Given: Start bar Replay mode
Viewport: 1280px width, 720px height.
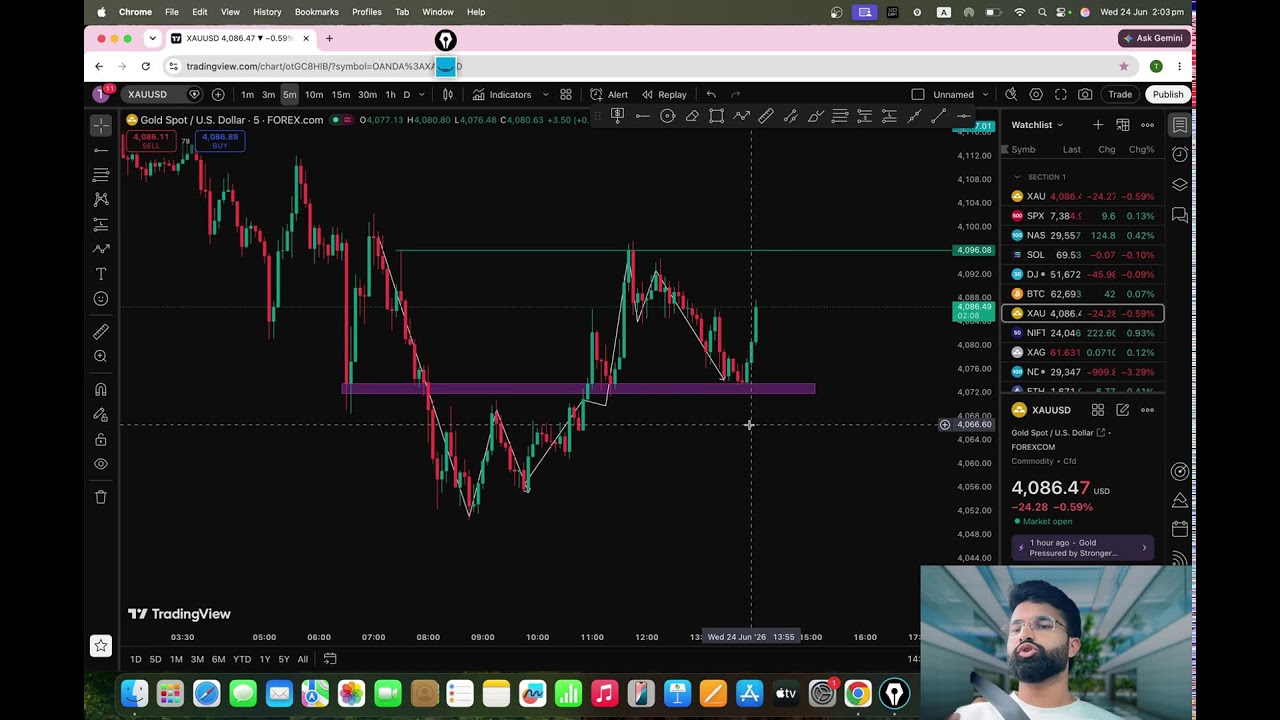Looking at the screenshot, I should (x=664, y=95).
